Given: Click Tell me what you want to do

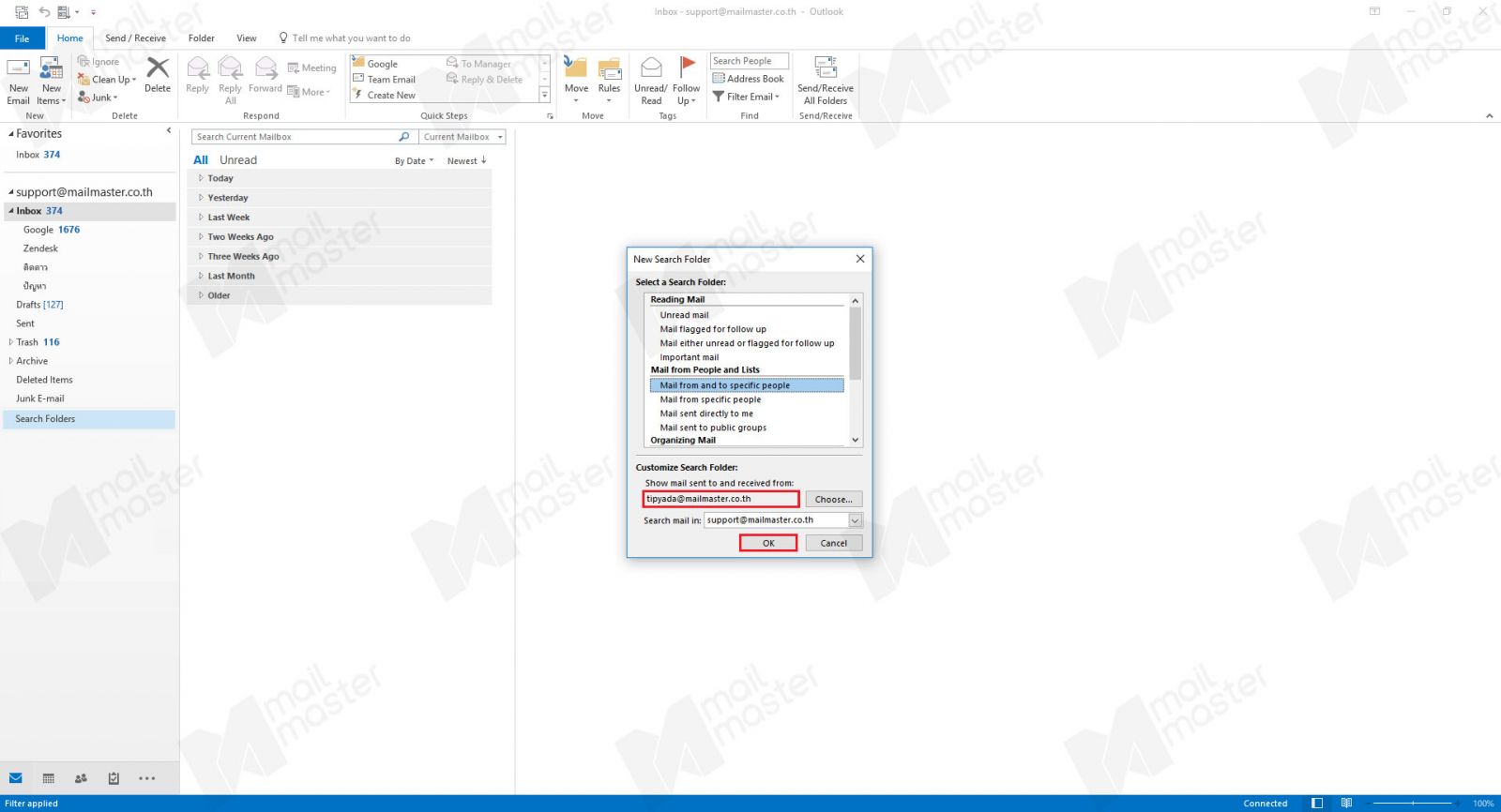Looking at the screenshot, I should (x=344, y=38).
